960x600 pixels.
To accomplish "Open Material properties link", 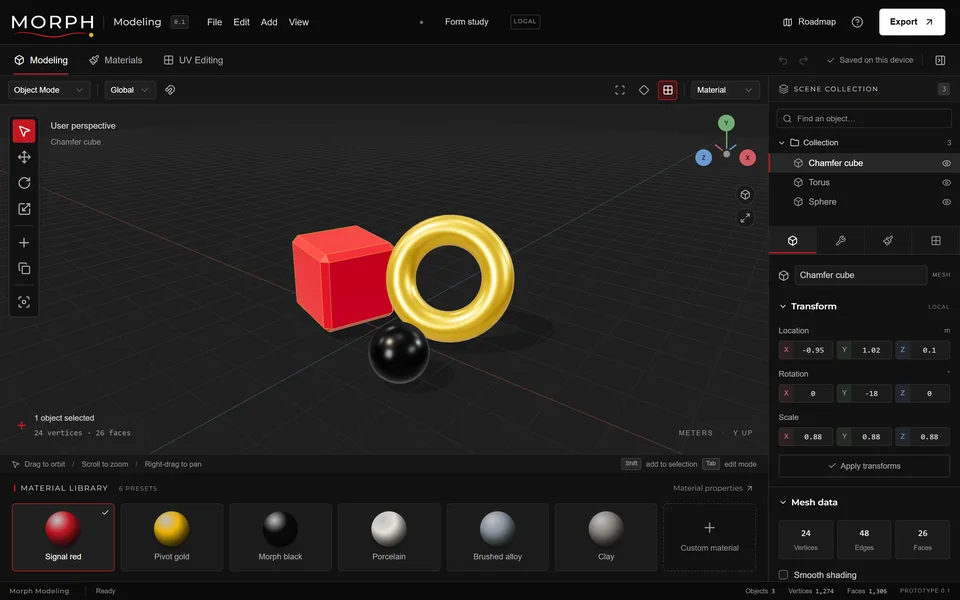I will pos(713,488).
